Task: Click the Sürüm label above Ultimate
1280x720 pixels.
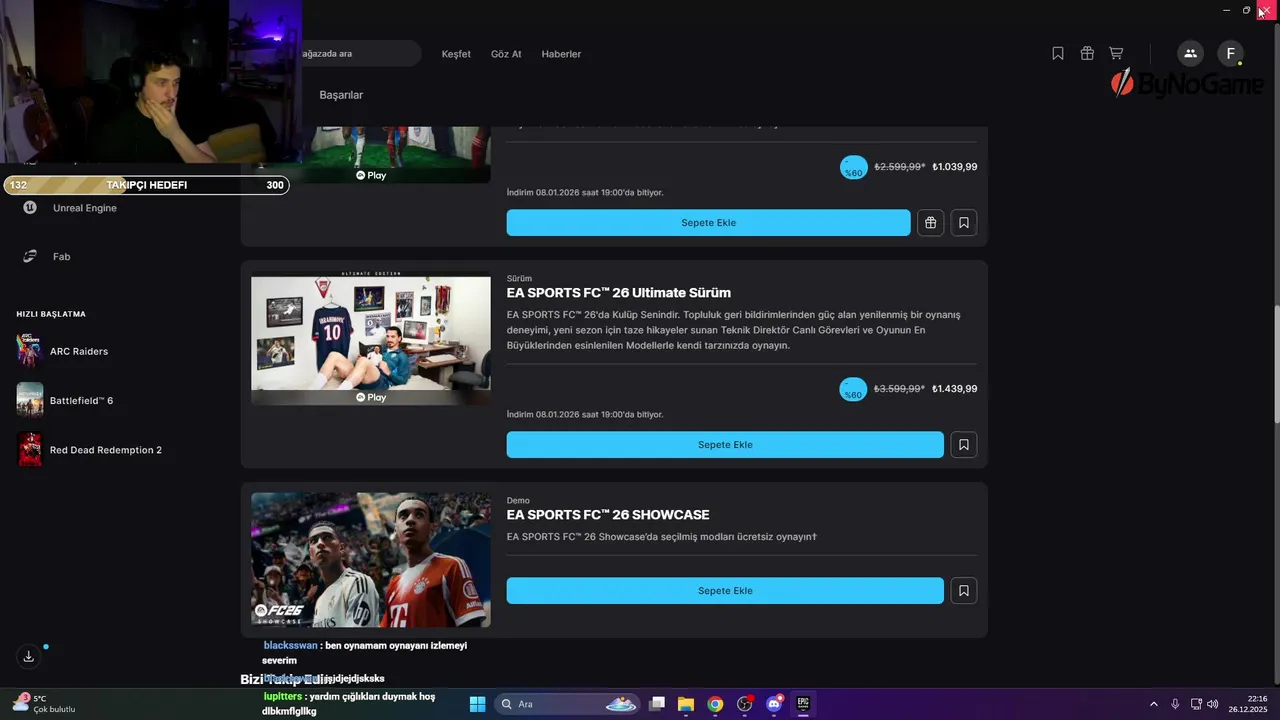Action: coord(519,278)
